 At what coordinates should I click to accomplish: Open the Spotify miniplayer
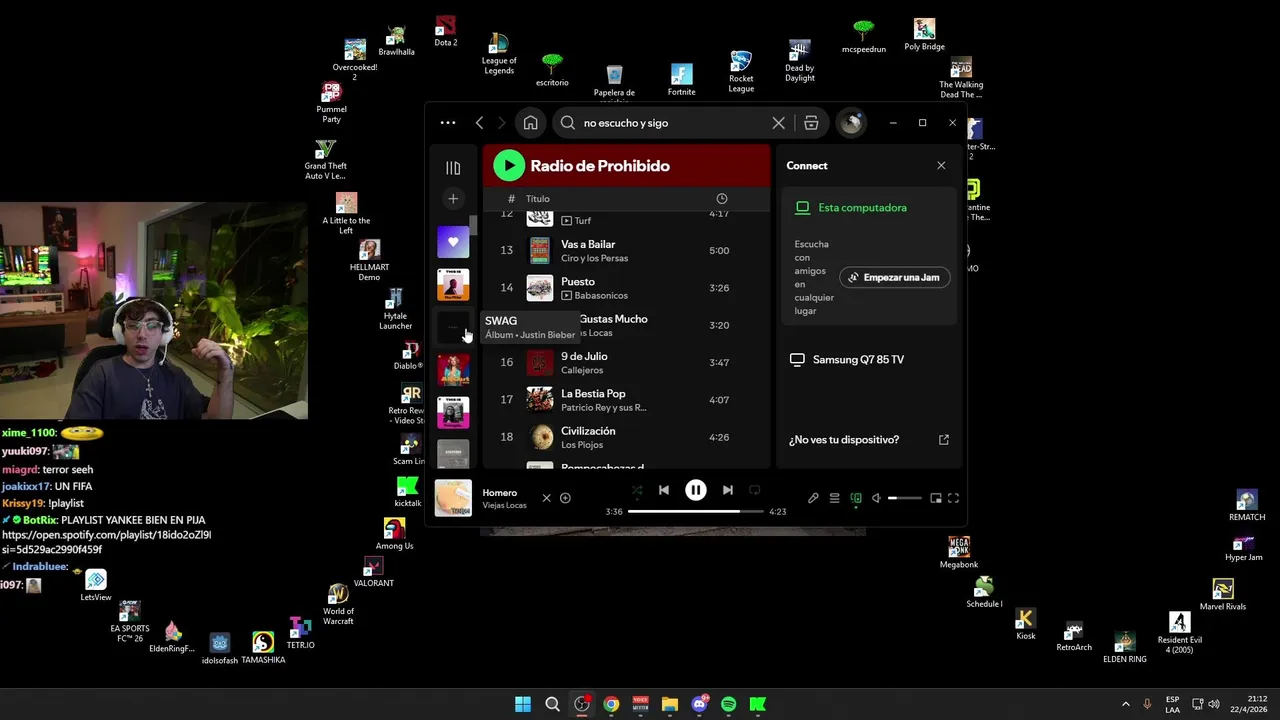935,498
